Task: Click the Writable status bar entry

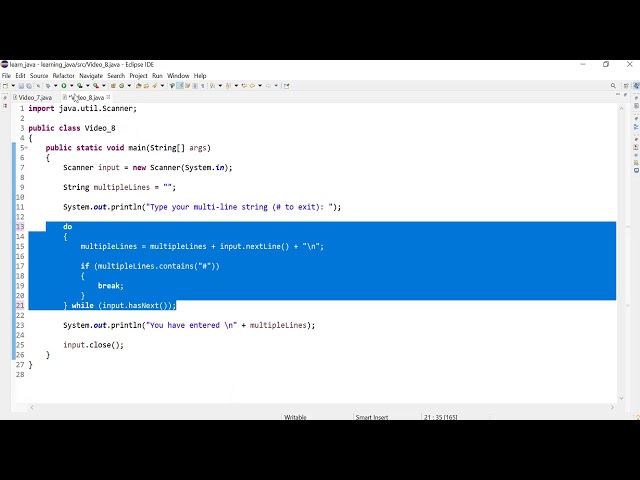Action: point(295,417)
